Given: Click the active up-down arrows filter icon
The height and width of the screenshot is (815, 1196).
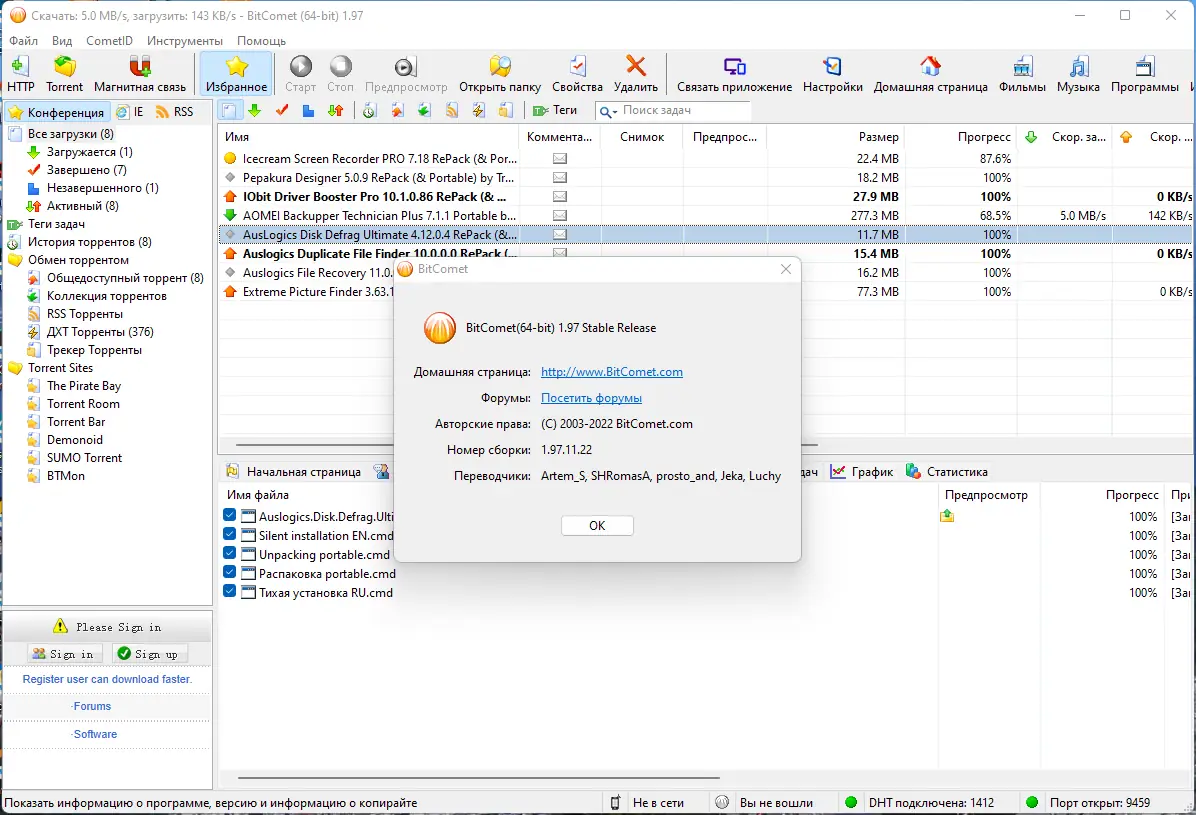Looking at the screenshot, I should [336, 111].
